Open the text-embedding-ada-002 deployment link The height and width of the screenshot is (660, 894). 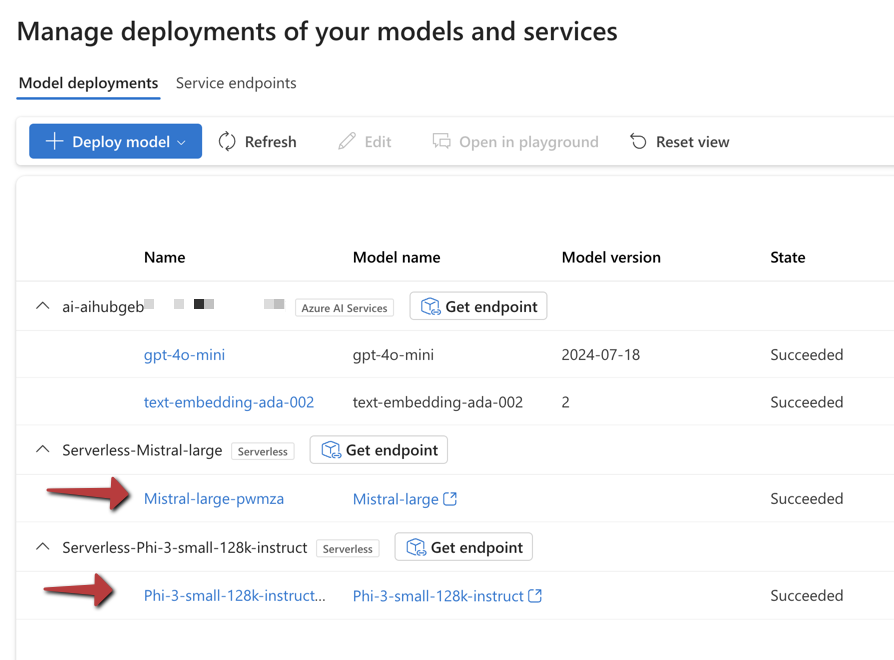pyautogui.click(x=229, y=402)
